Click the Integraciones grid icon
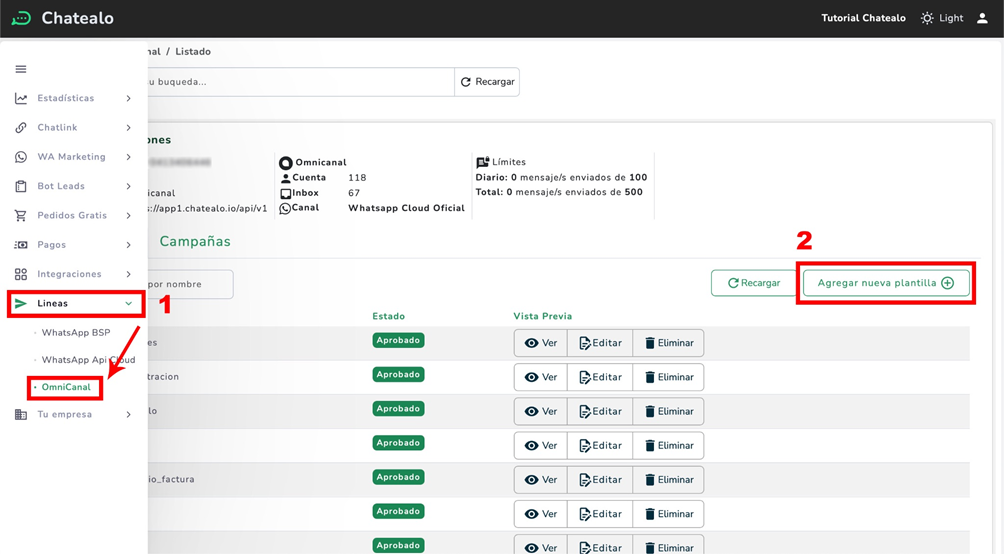 [21, 274]
